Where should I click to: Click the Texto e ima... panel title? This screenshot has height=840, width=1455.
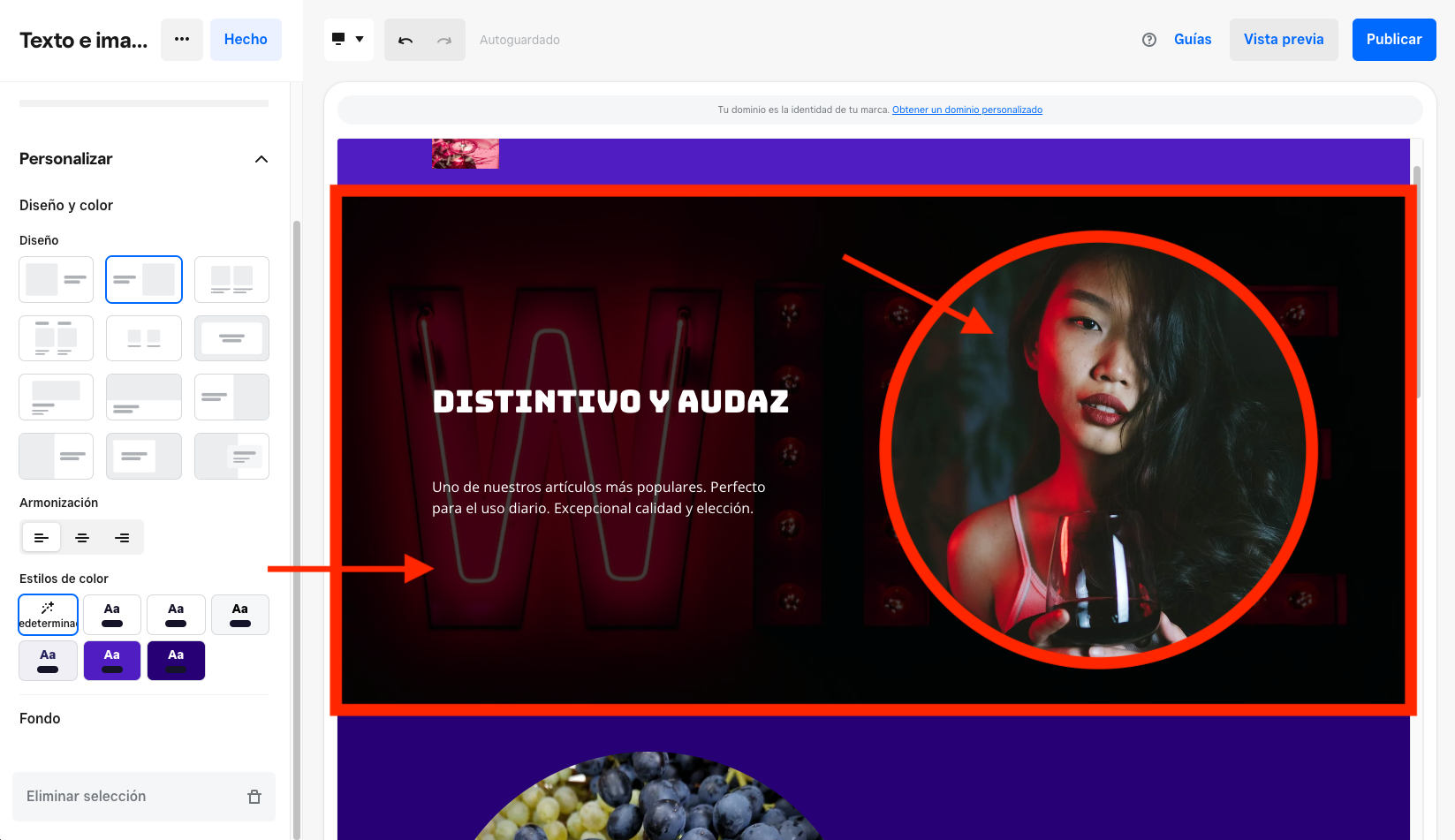(x=84, y=41)
